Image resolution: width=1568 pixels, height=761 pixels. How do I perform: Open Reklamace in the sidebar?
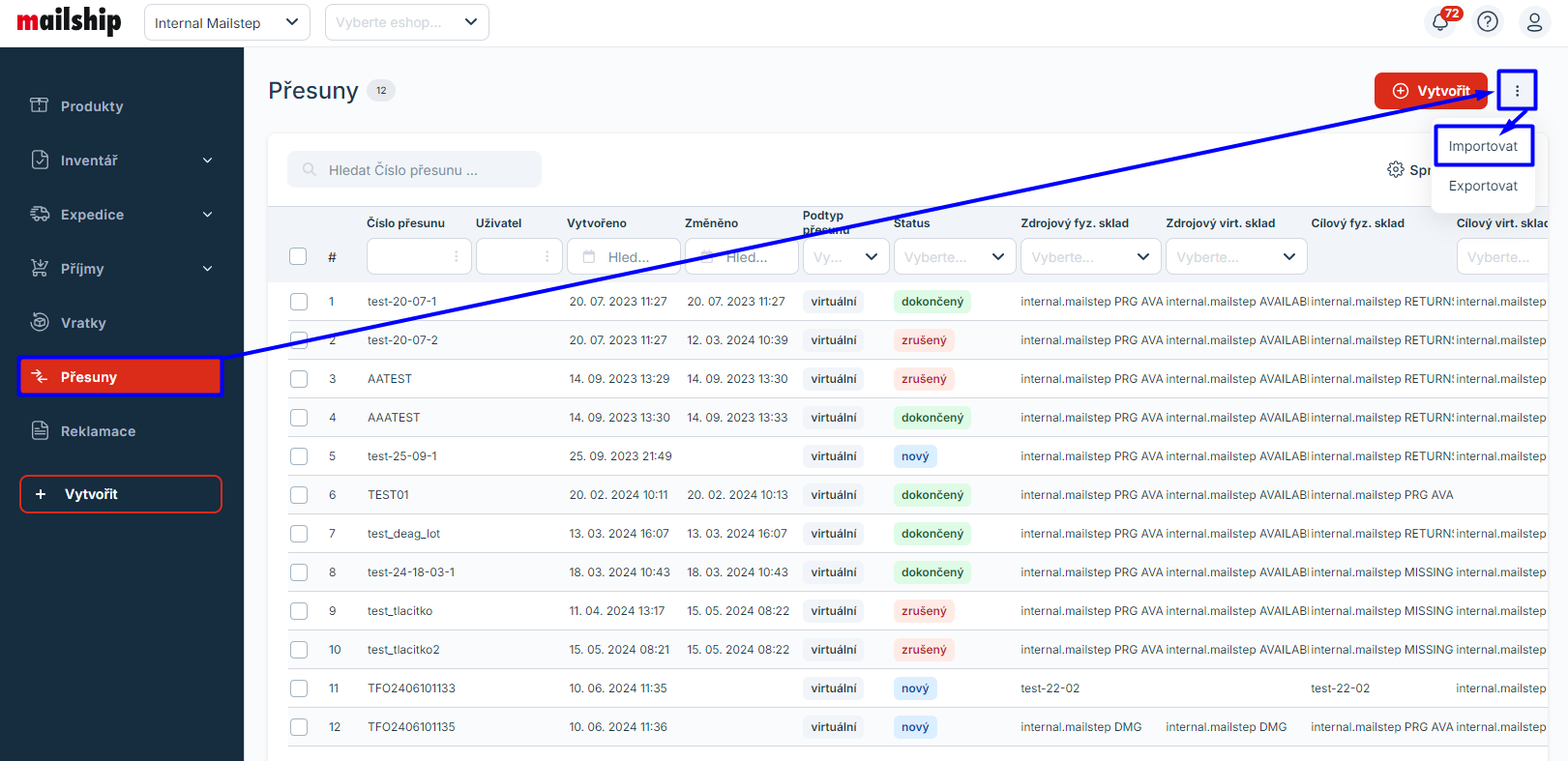tap(98, 431)
